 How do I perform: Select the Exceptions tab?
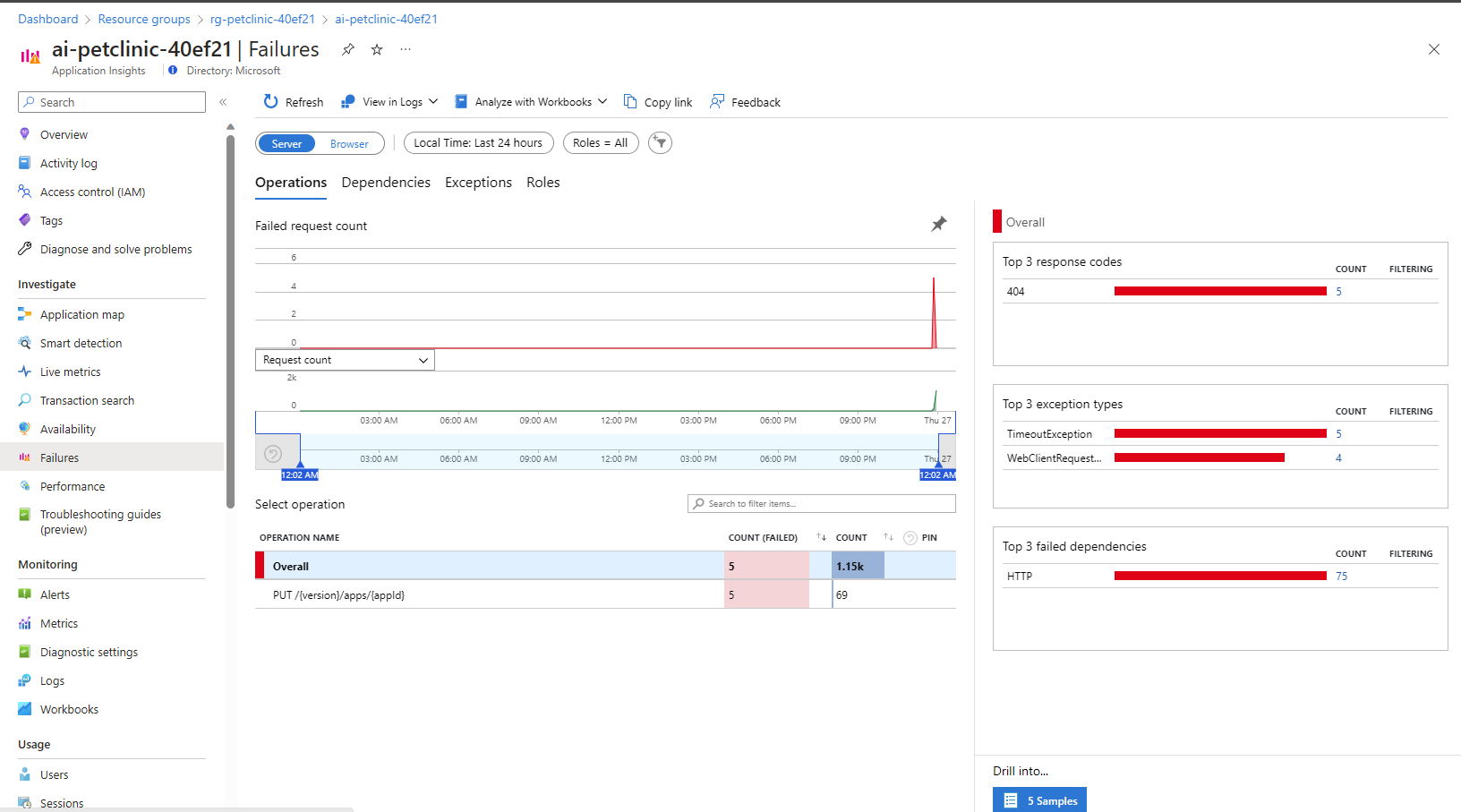pyautogui.click(x=478, y=183)
